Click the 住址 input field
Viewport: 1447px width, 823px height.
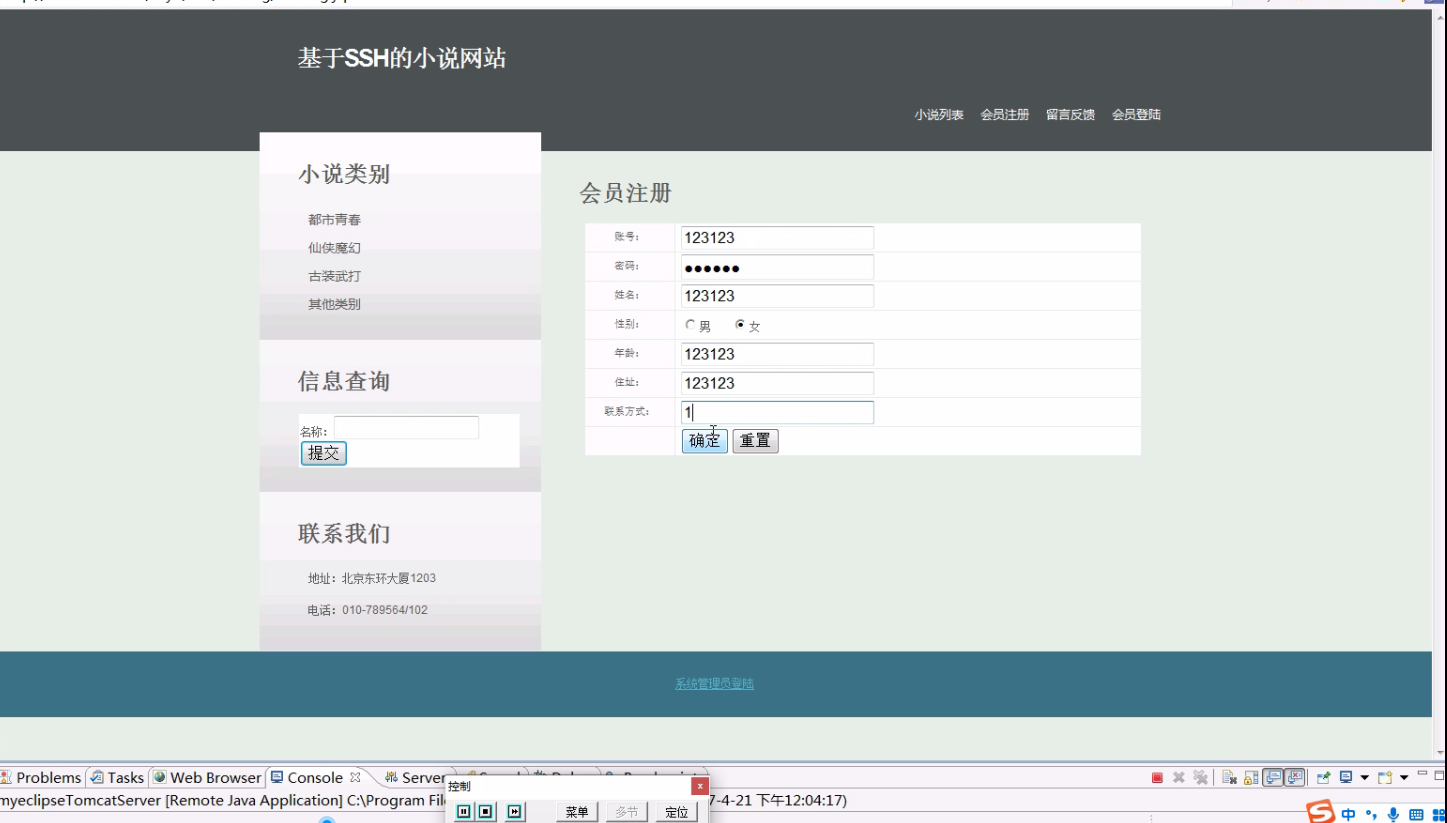(x=777, y=383)
